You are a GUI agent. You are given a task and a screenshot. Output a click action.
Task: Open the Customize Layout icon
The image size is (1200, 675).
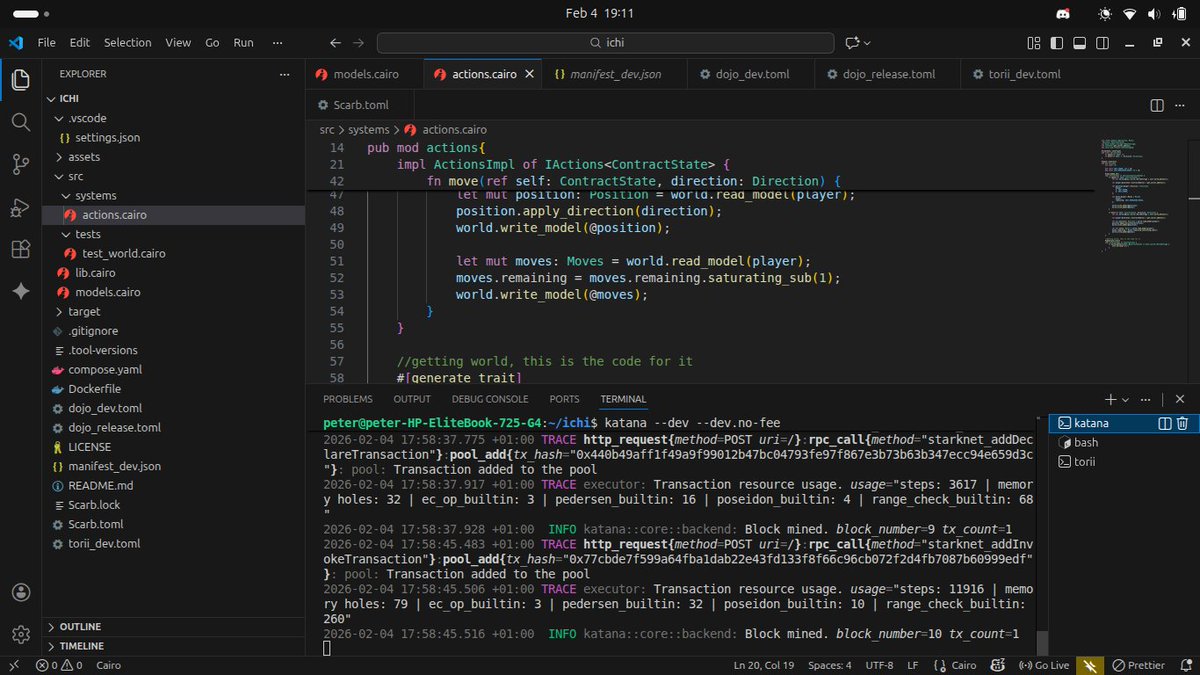[1034, 43]
